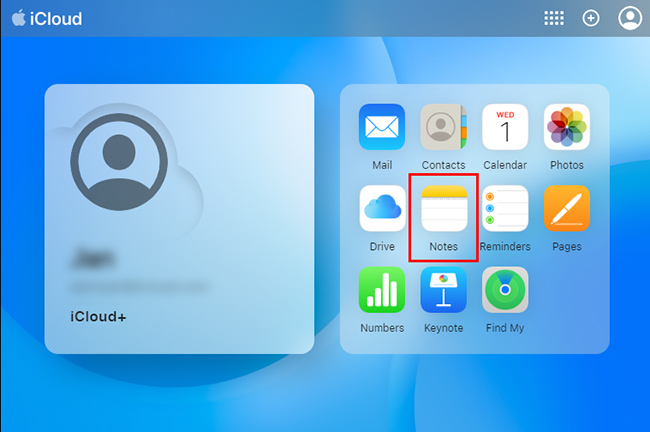Click the Notes label text
650x432 pixels.
click(443, 247)
